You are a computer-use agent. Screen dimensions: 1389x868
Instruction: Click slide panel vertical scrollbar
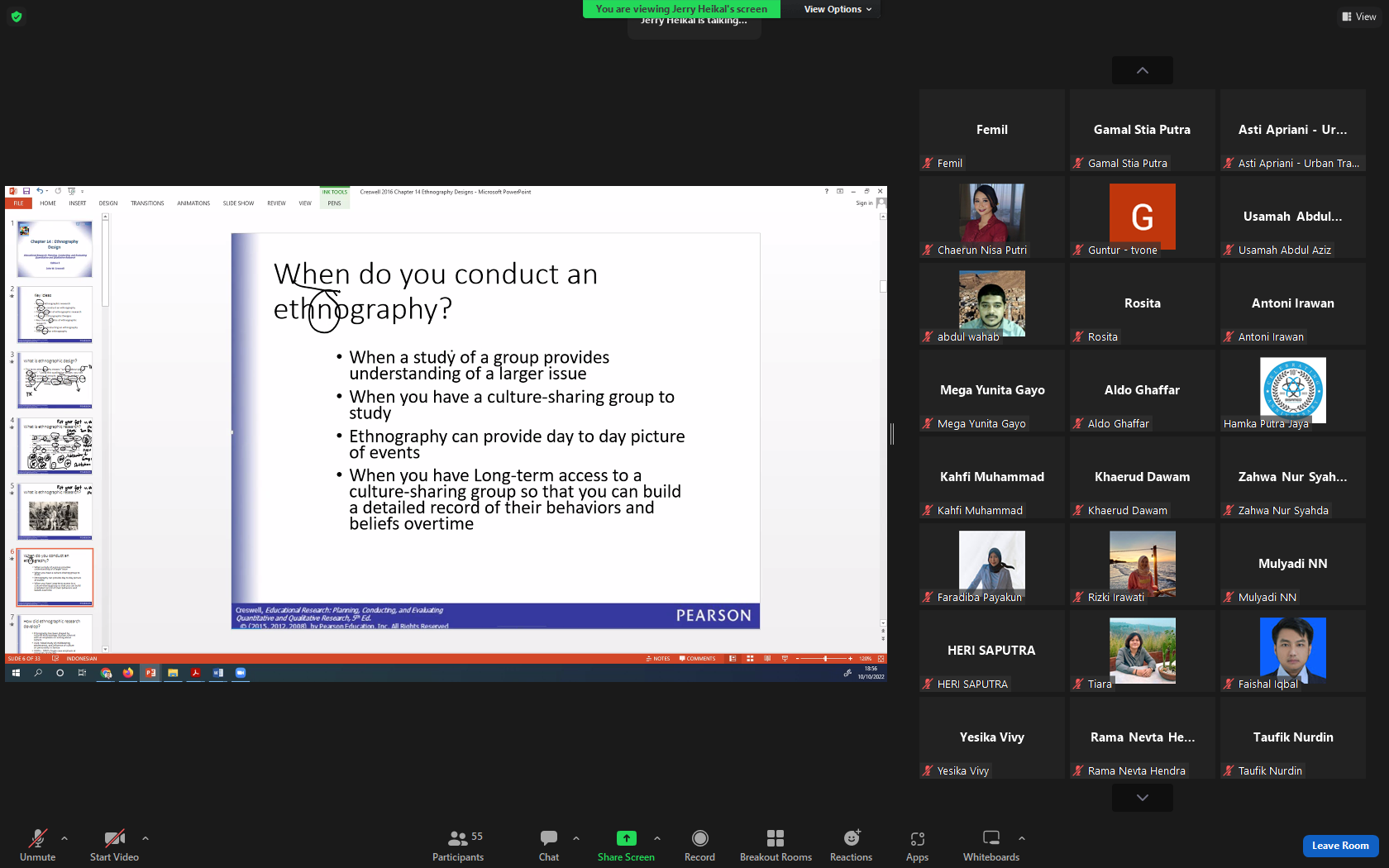point(105,432)
